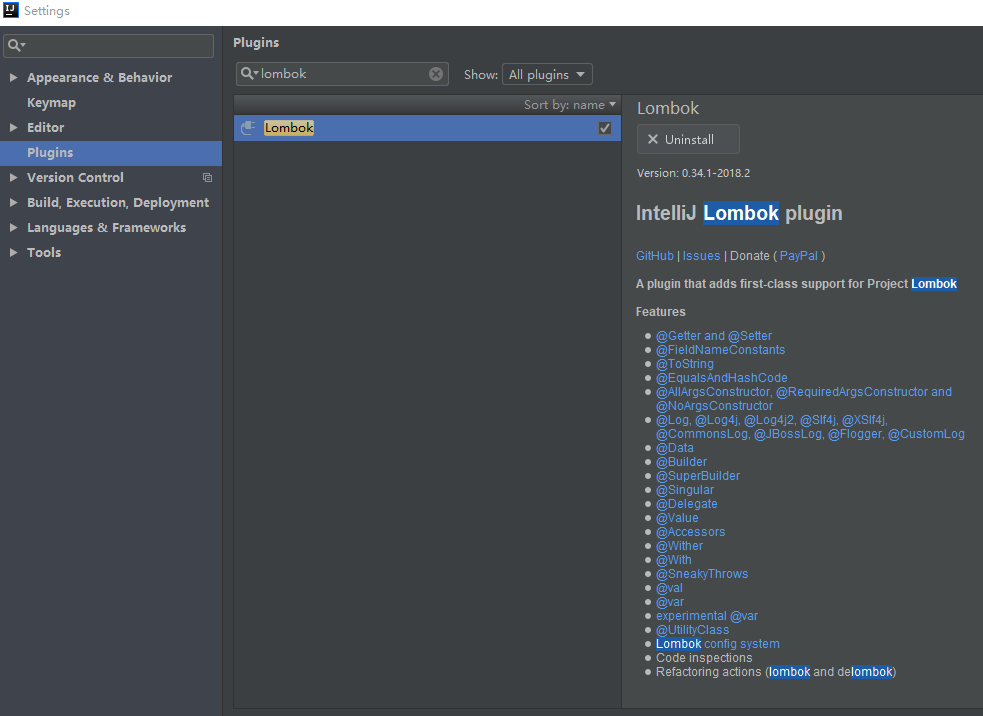Open the GitHub link

click(x=654, y=256)
